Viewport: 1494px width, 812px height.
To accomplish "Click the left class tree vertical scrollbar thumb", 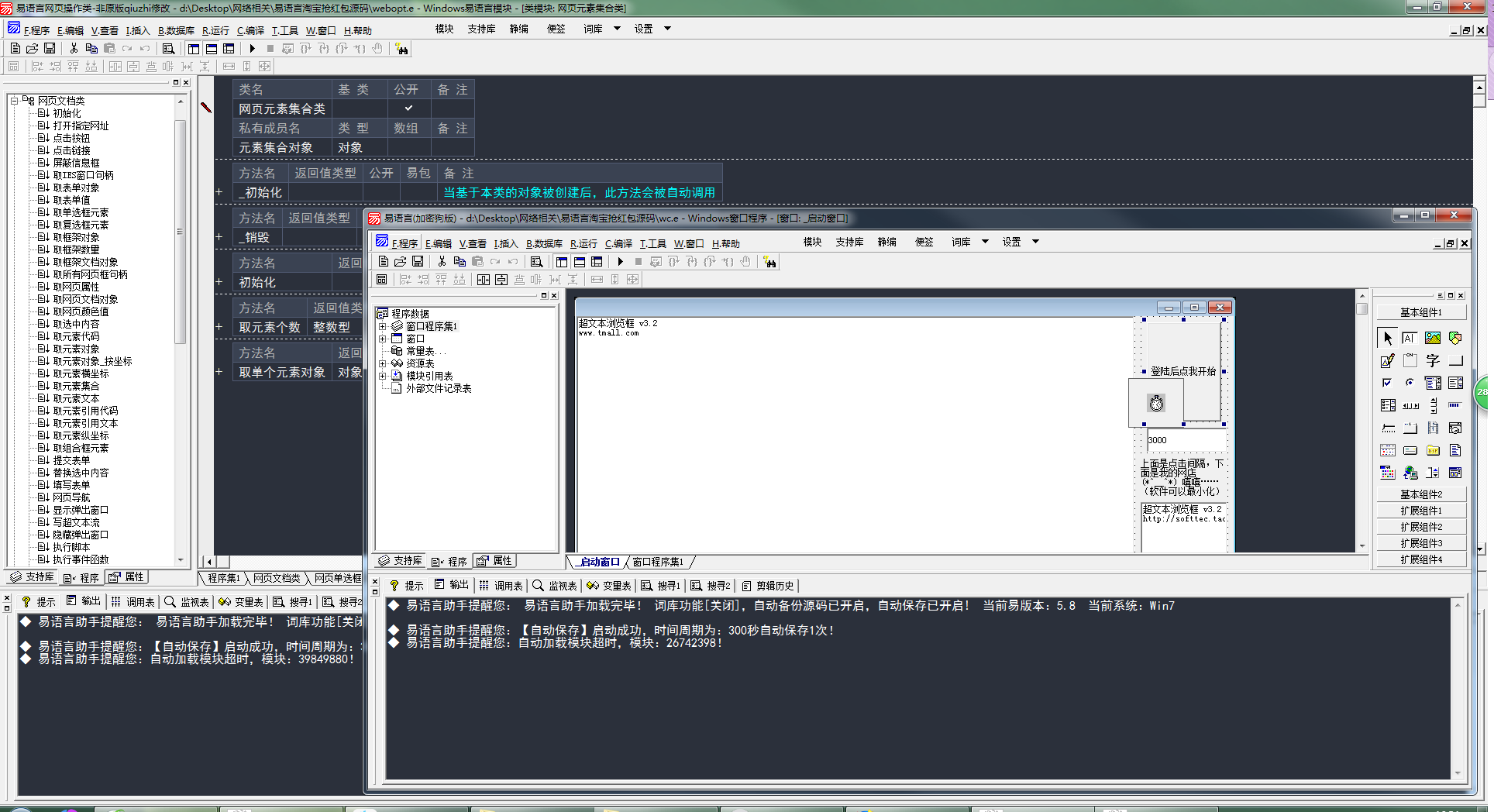I will pos(180,231).
